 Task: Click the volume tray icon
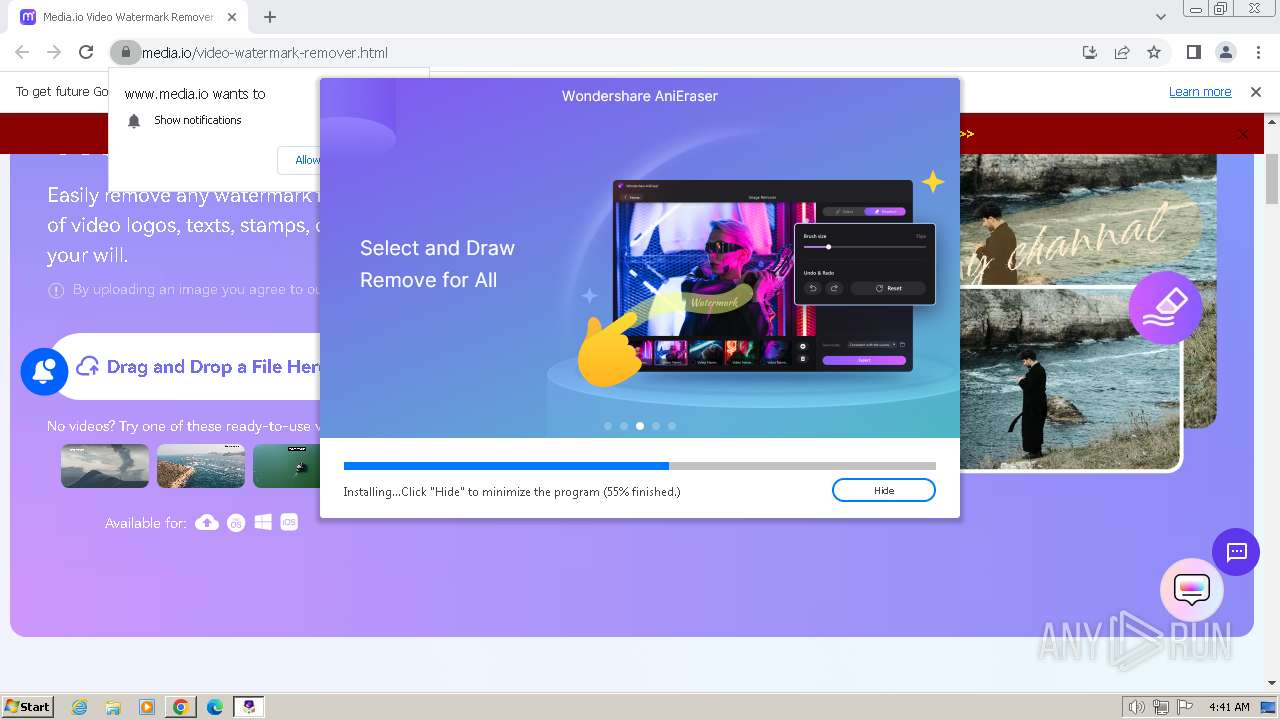click(x=1136, y=707)
